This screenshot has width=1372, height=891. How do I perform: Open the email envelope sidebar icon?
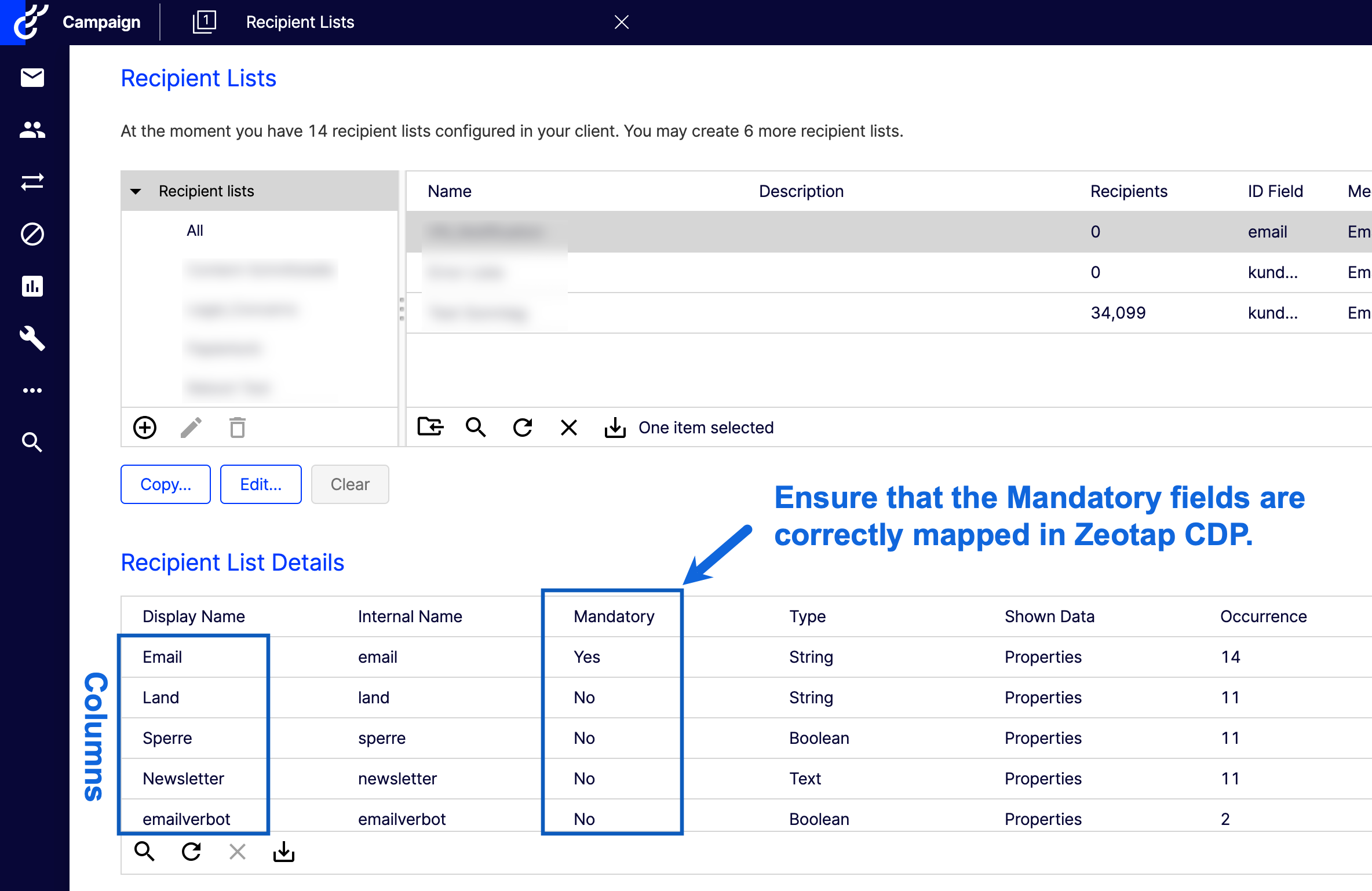[x=32, y=78]
